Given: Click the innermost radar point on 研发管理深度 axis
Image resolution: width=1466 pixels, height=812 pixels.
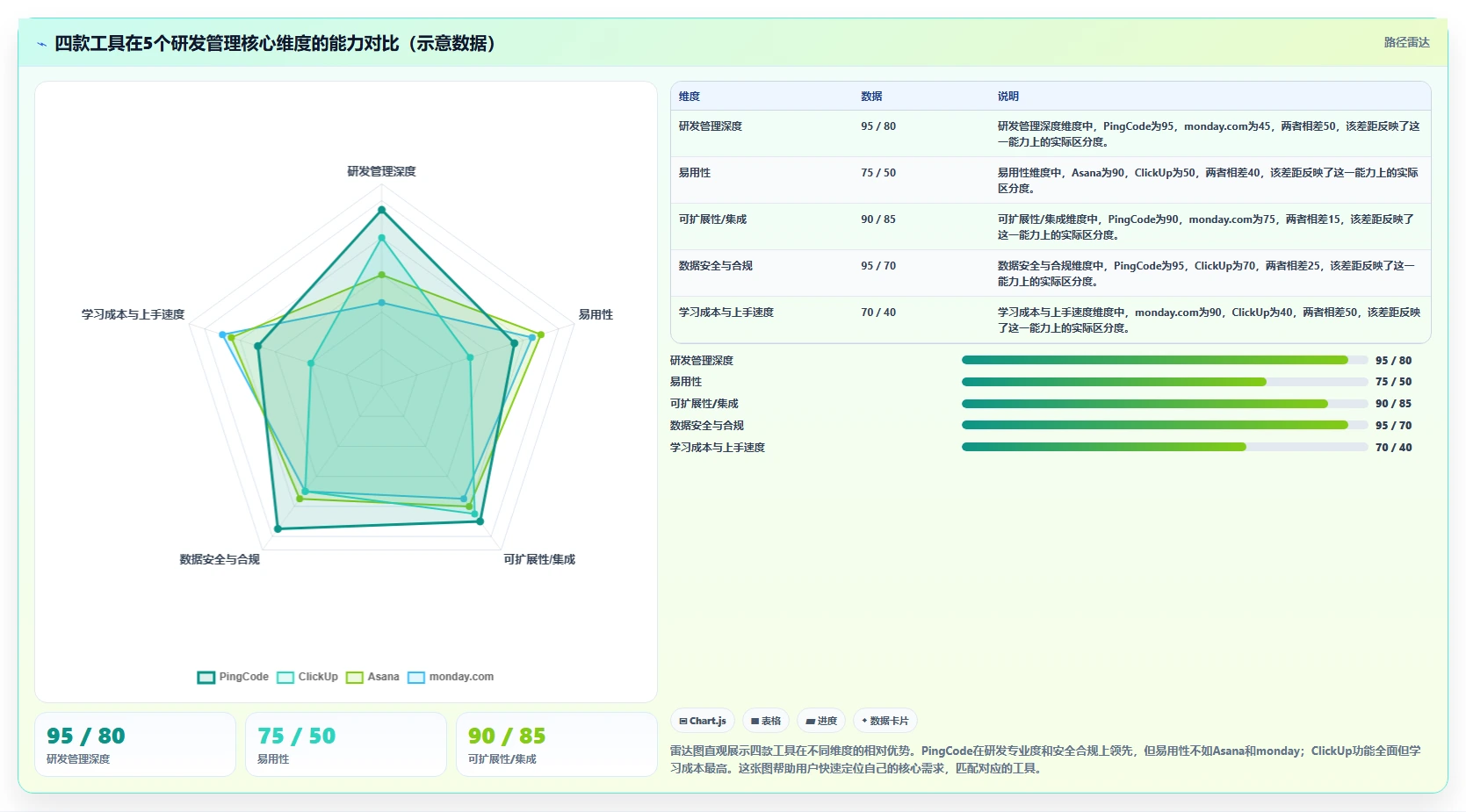Looking at the screenshot, I should pyautogui.click(x=381, y=303).
